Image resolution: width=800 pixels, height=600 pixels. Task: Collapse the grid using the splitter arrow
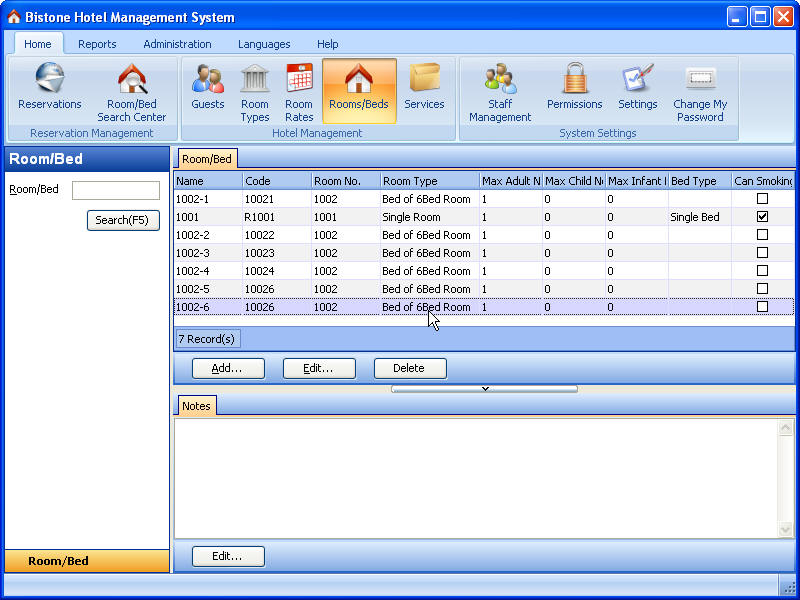pos(484,389)
